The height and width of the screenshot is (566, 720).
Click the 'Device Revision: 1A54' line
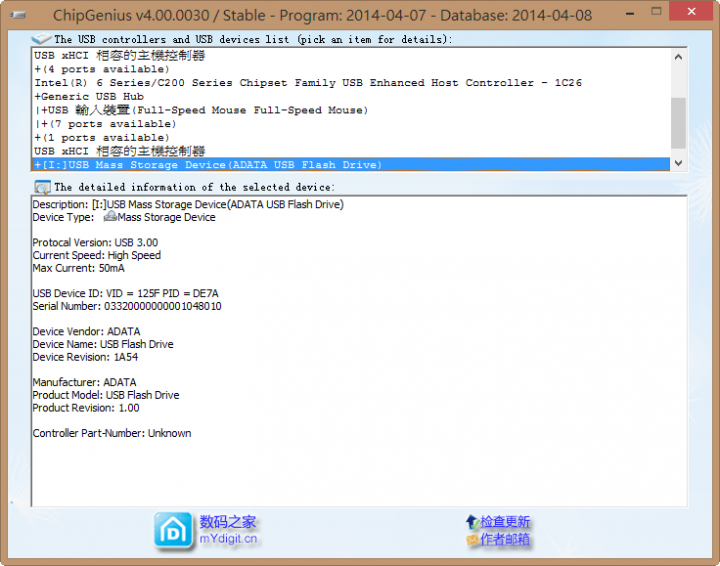click(85, 357)
